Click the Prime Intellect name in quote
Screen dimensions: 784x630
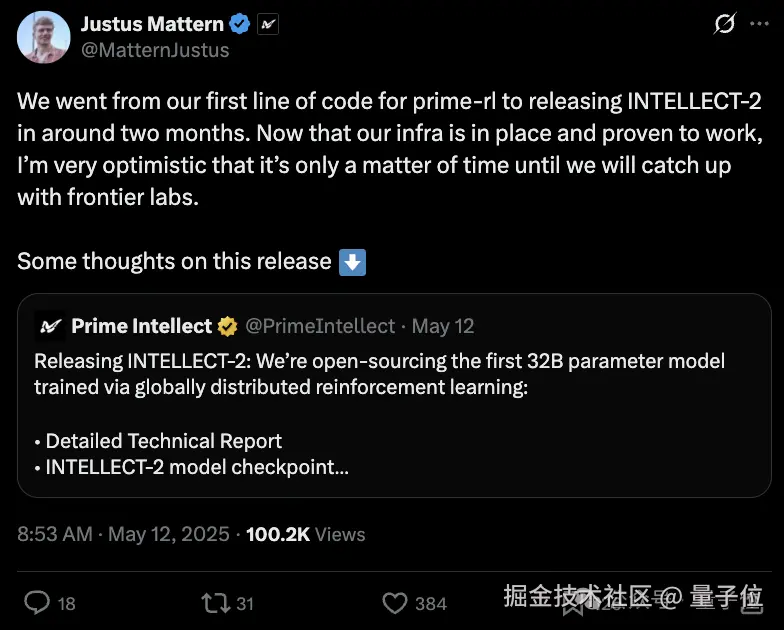[141, 326]
